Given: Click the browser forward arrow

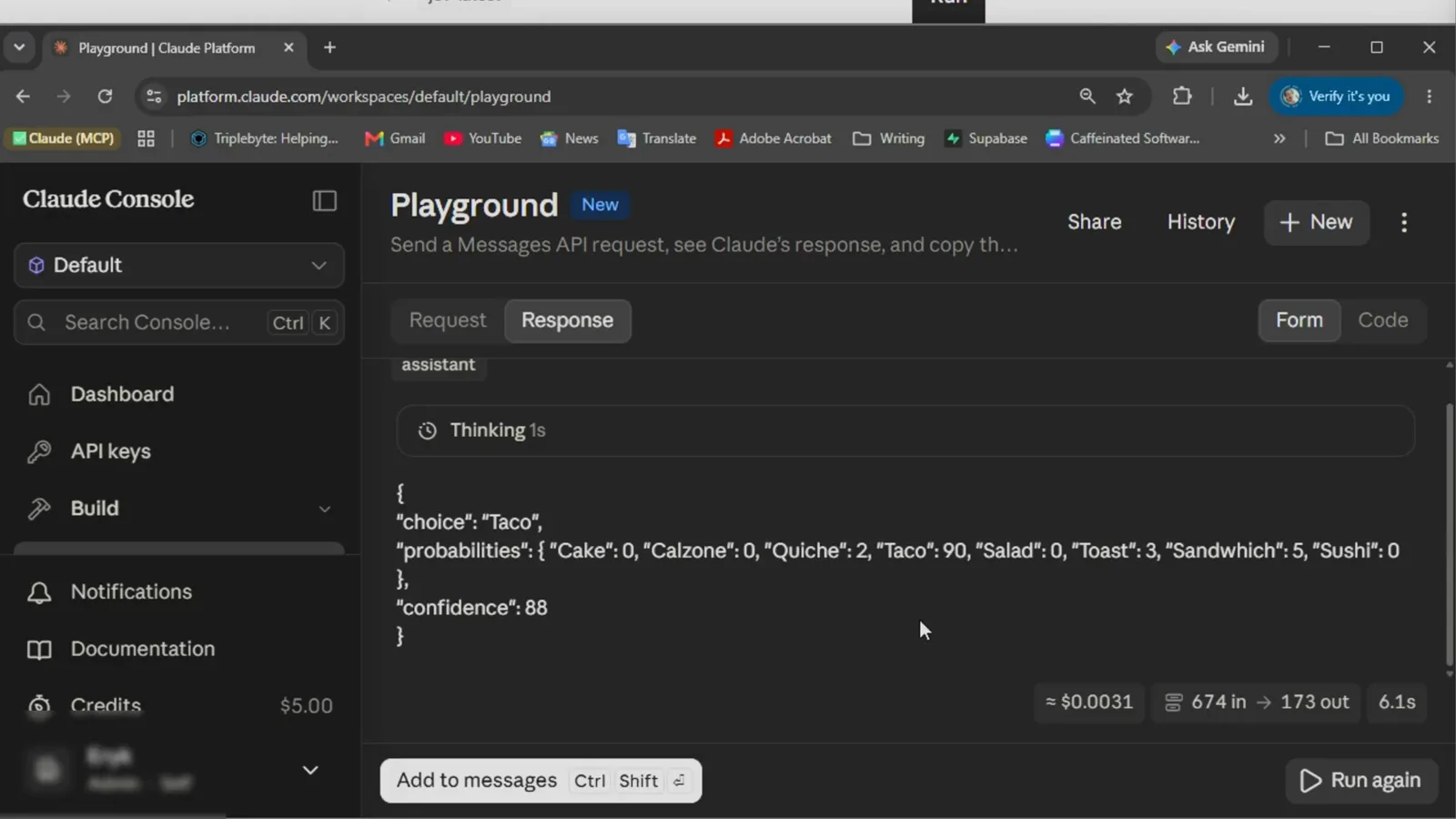Looking at the screenshot, I should pos(64,96).
